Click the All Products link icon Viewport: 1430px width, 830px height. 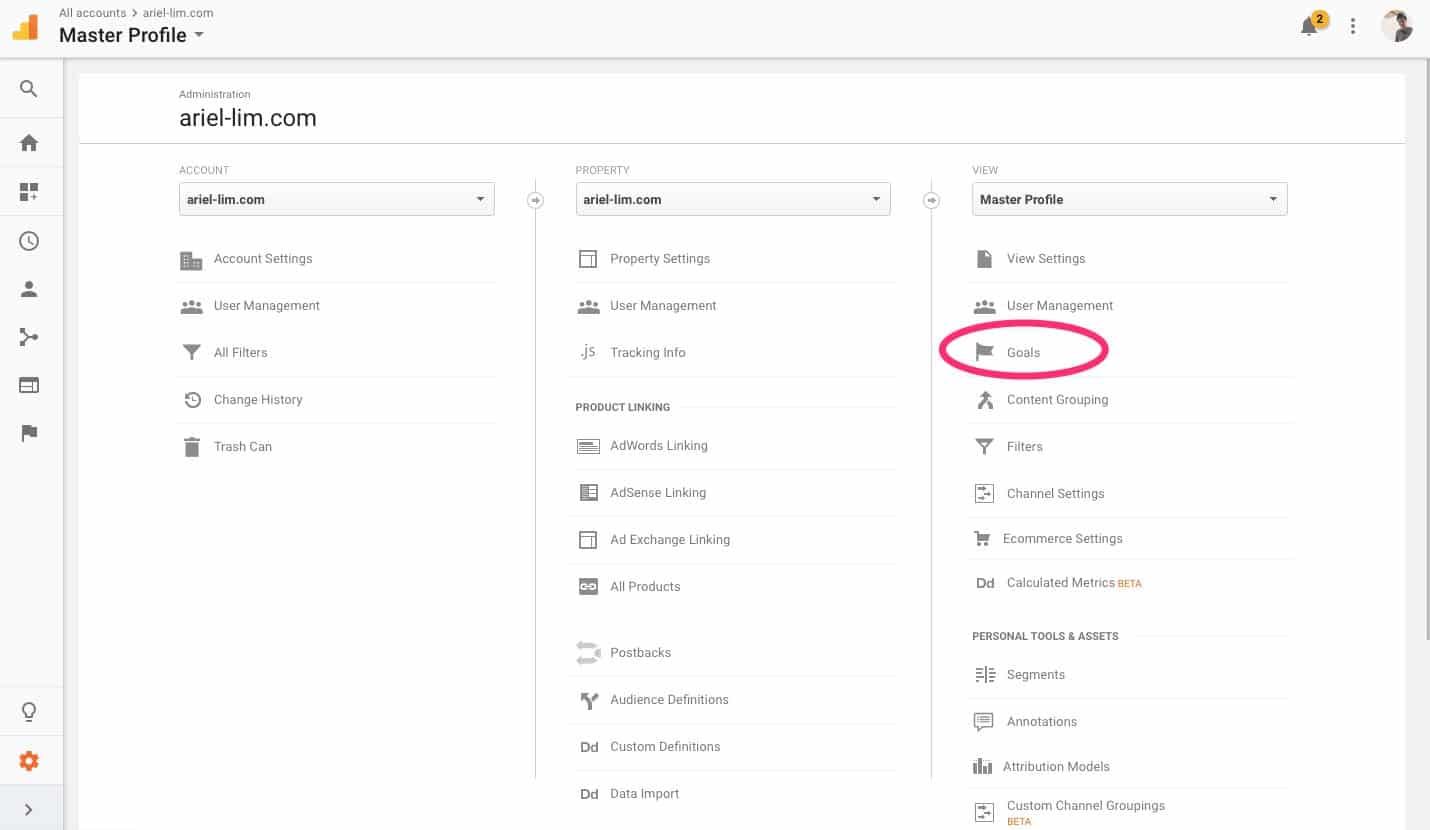(x=588, y=587)
